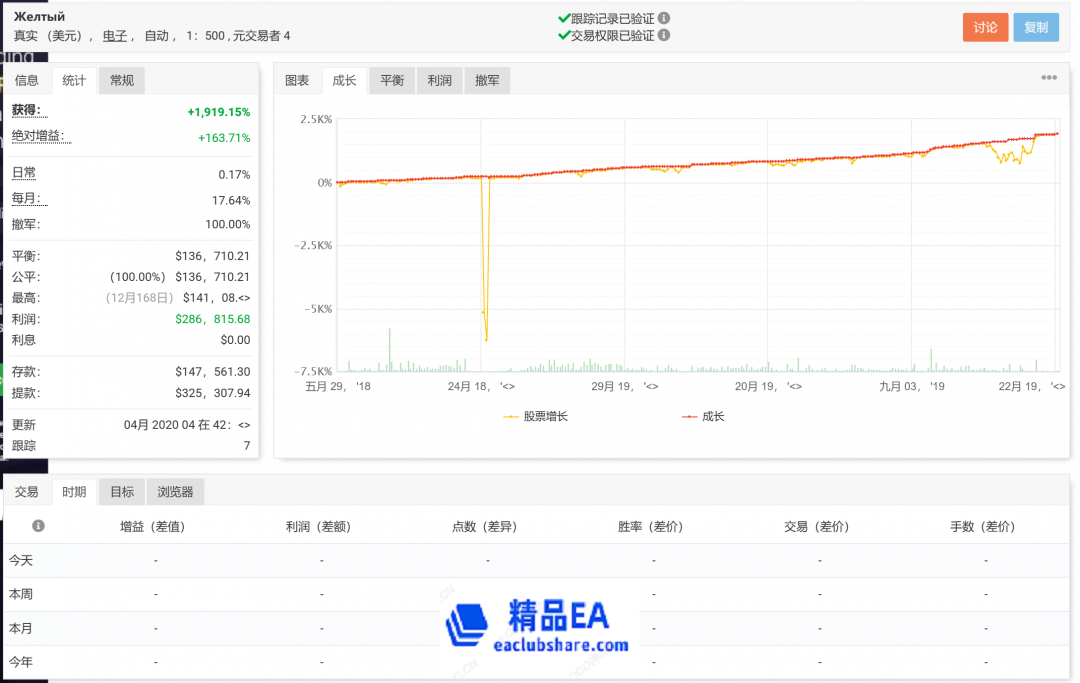Switch to the 浏览器 tab
1080x683 pixels.
175,492
